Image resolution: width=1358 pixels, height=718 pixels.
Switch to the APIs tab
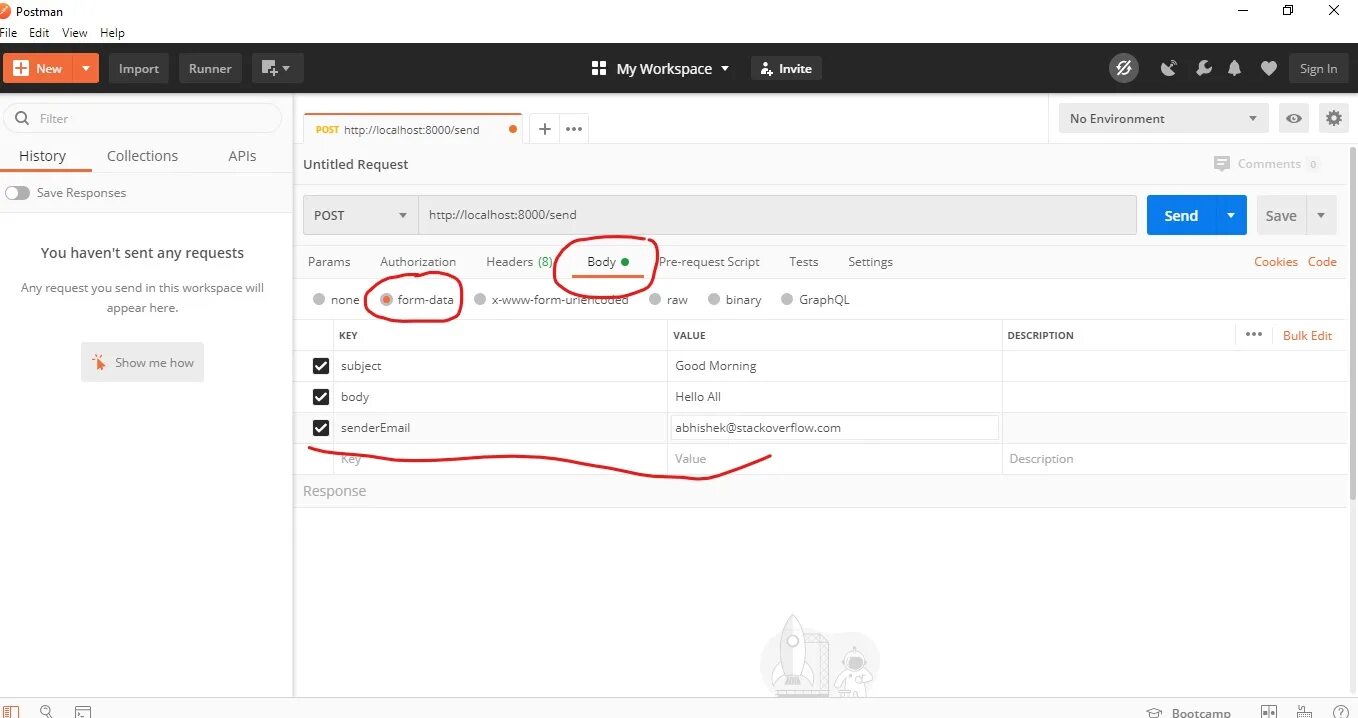[x=242, y=156]
